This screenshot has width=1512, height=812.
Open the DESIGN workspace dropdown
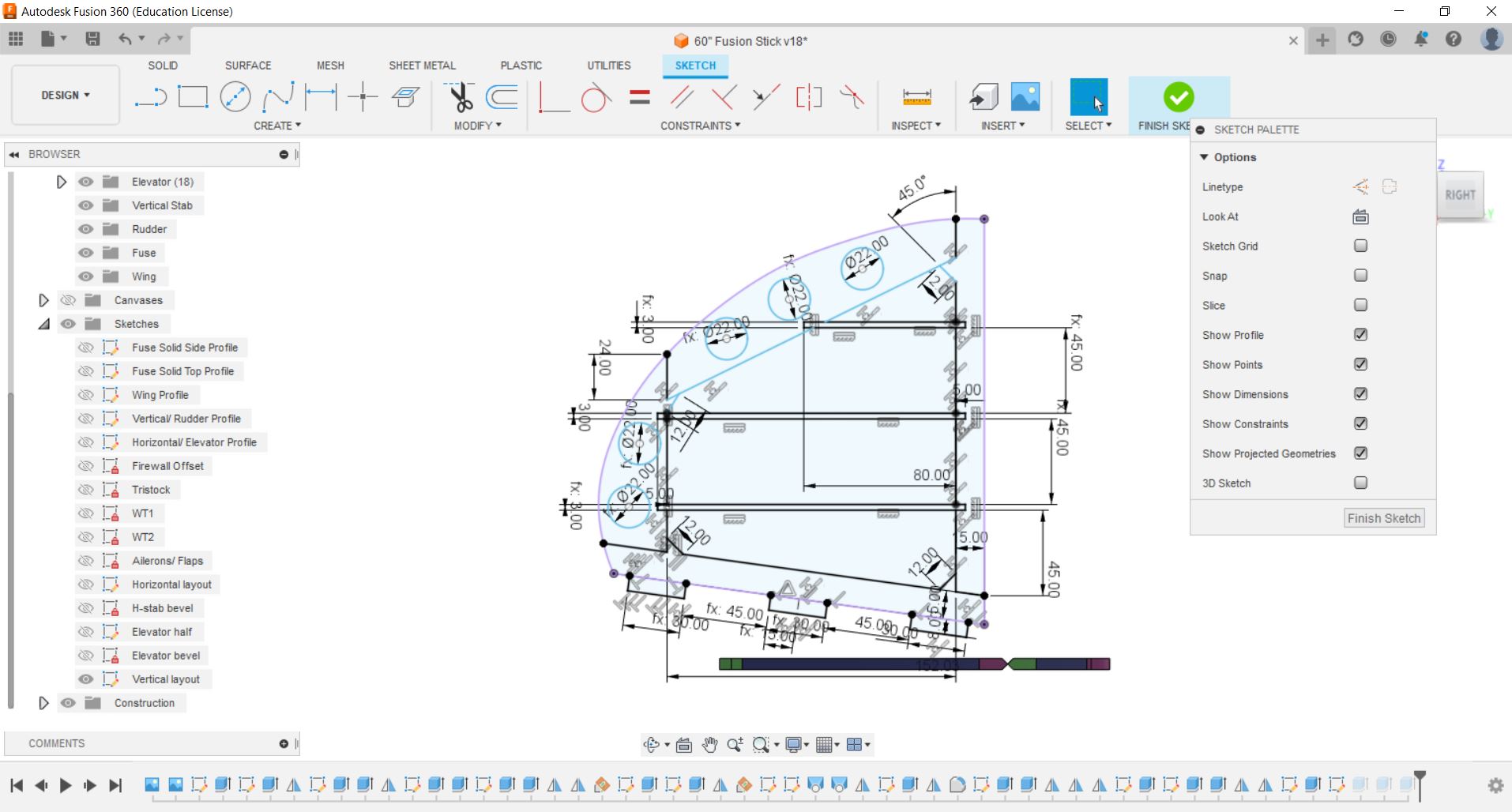66,95
